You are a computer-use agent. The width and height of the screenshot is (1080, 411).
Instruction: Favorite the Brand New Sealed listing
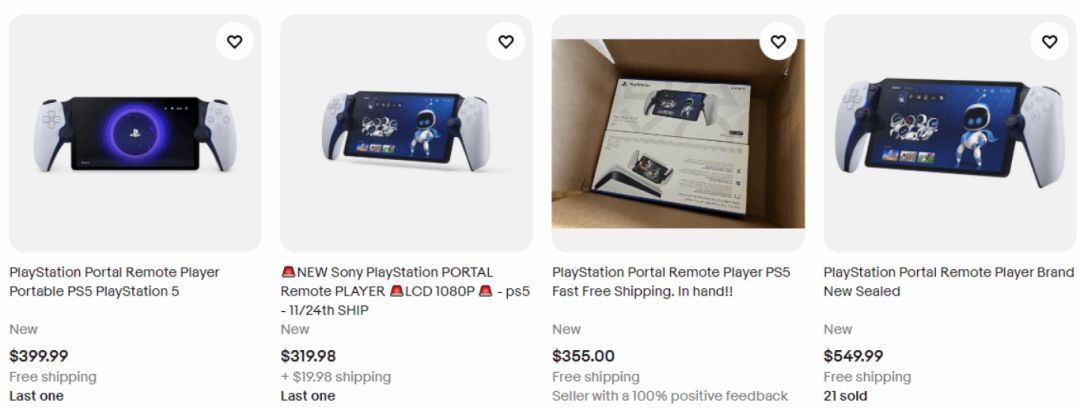[x=1049, y=42]
